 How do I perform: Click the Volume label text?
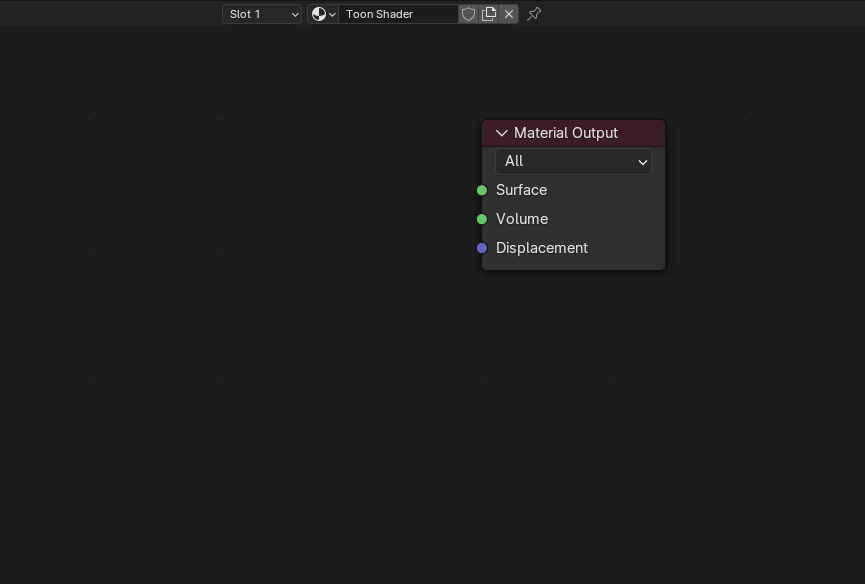(x=522, y=219)
